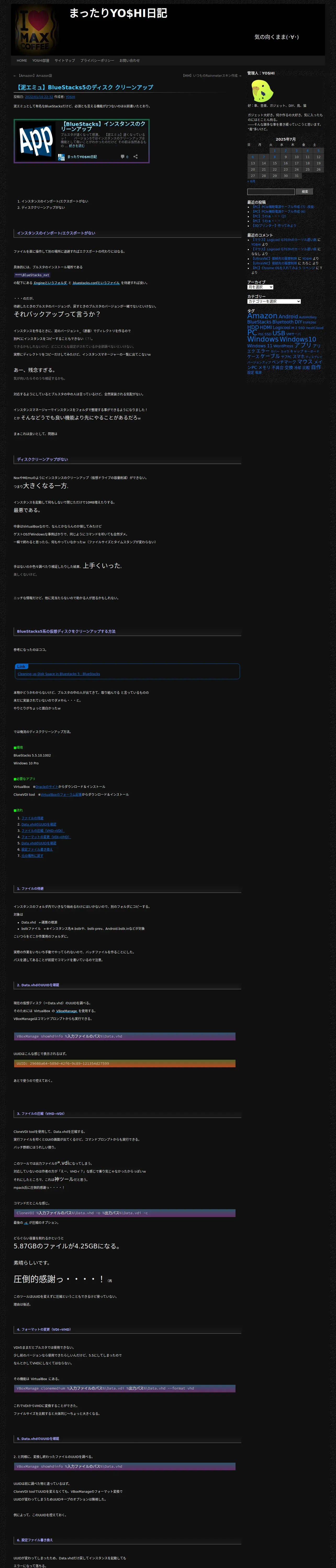Viewport: 336px width, 1568px height.
Task: Go to previous month « 6月
Action: point(251,181)
